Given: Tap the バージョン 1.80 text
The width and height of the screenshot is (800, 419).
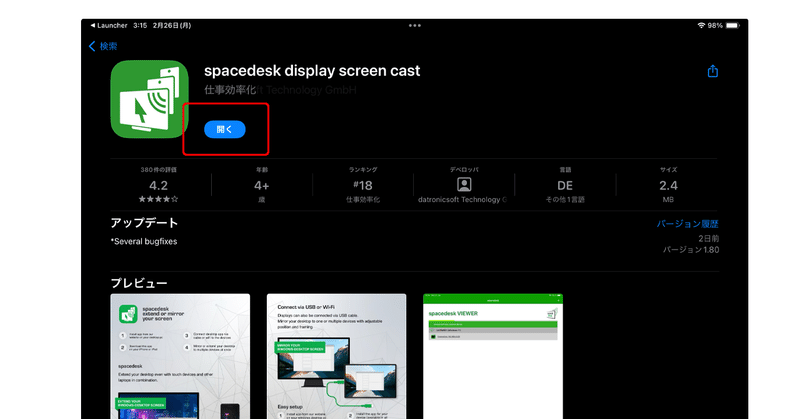Looking at the screenshot, I should point(691,250).
